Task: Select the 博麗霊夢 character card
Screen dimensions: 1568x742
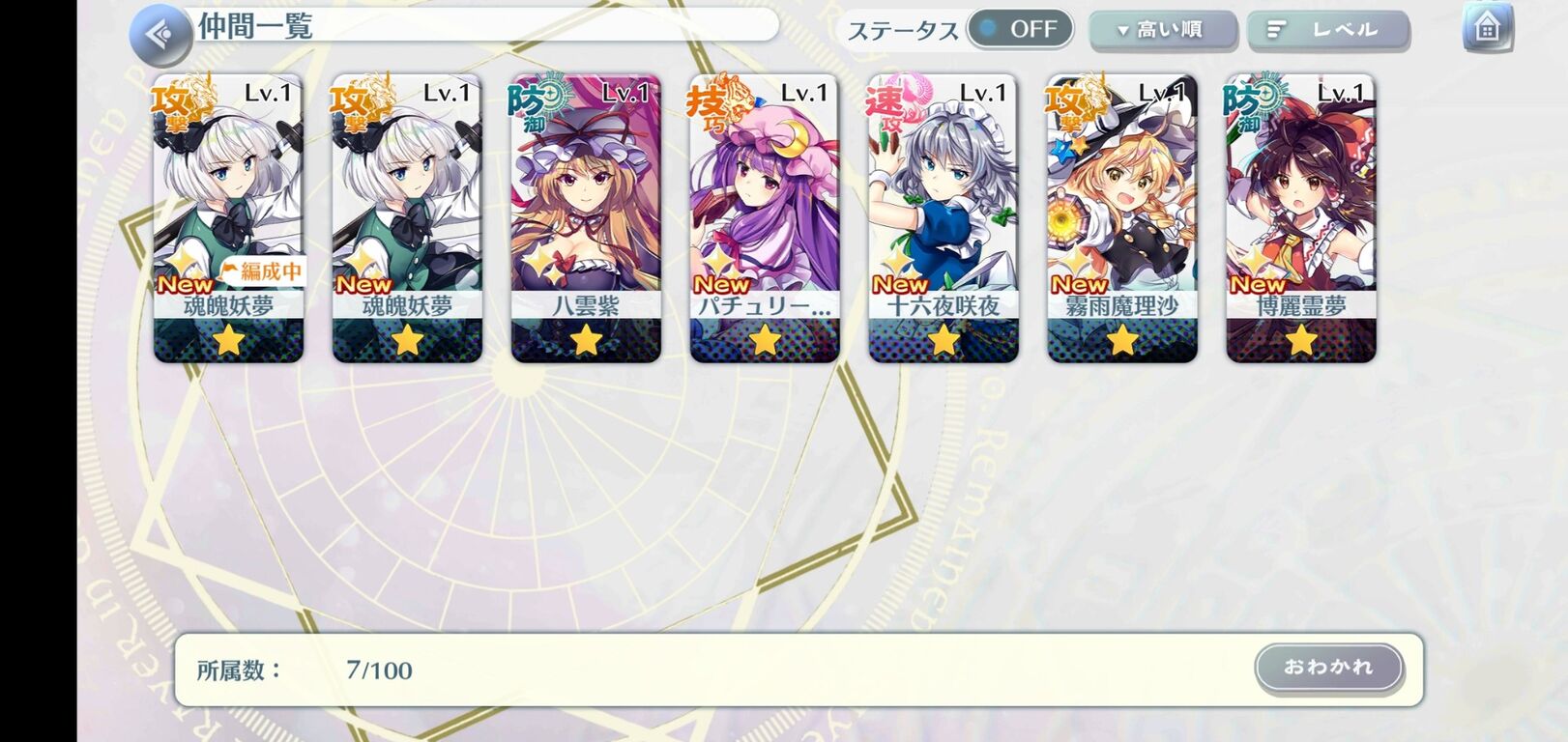Action: (1301, 219)
